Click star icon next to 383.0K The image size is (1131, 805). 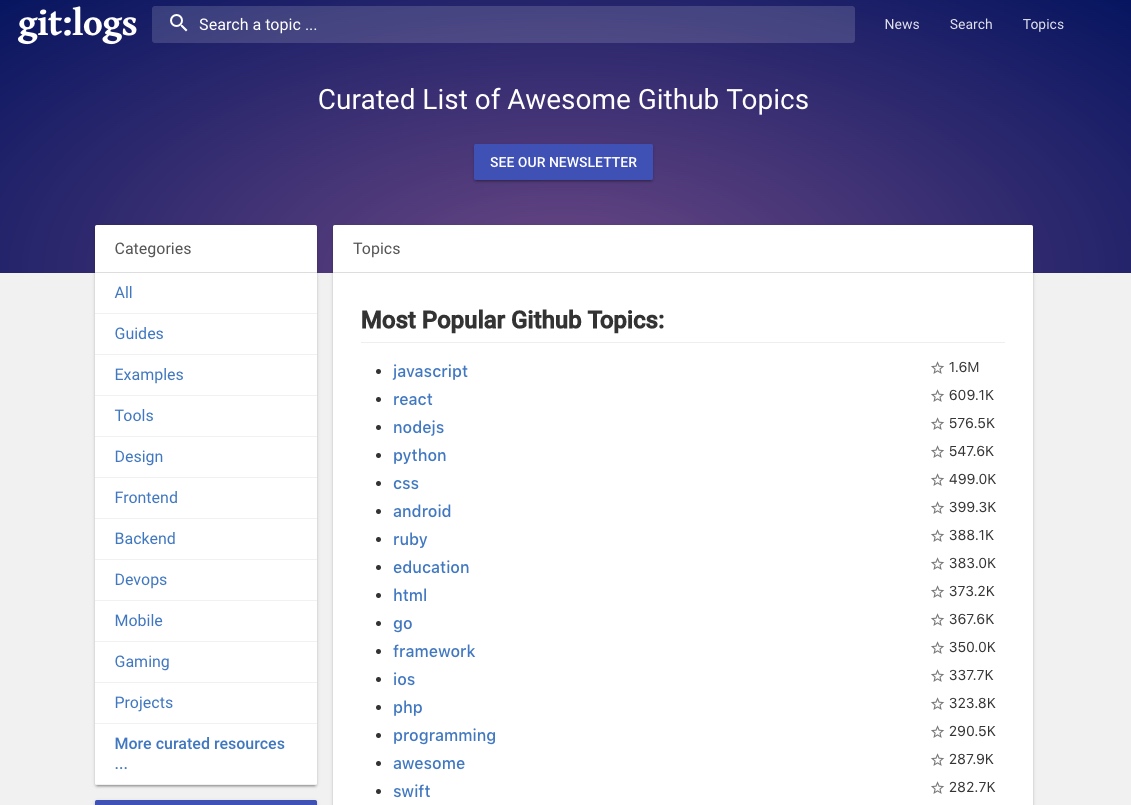938,564
